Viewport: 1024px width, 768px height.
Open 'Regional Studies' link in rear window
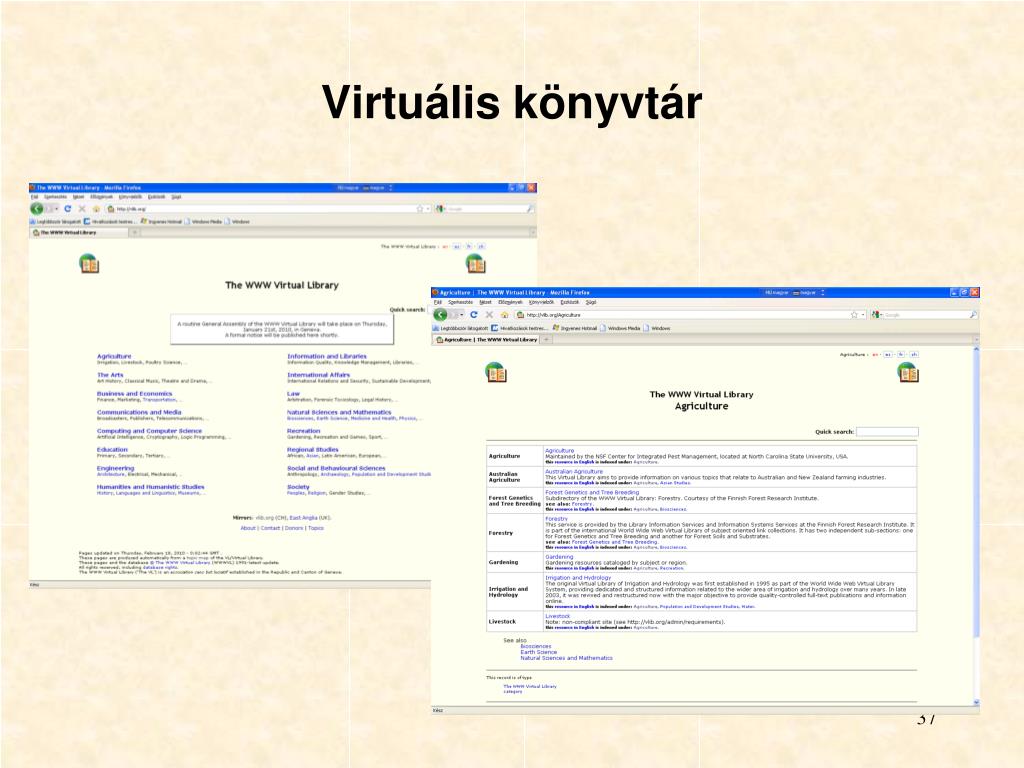click(x=313, y=449)
